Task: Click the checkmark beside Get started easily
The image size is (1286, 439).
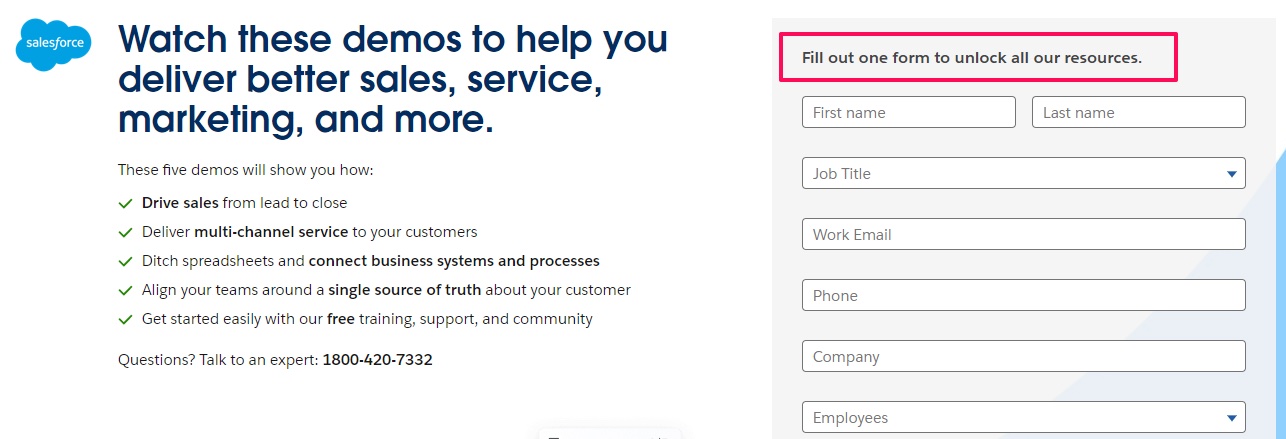Action: [x=125, y=319]
